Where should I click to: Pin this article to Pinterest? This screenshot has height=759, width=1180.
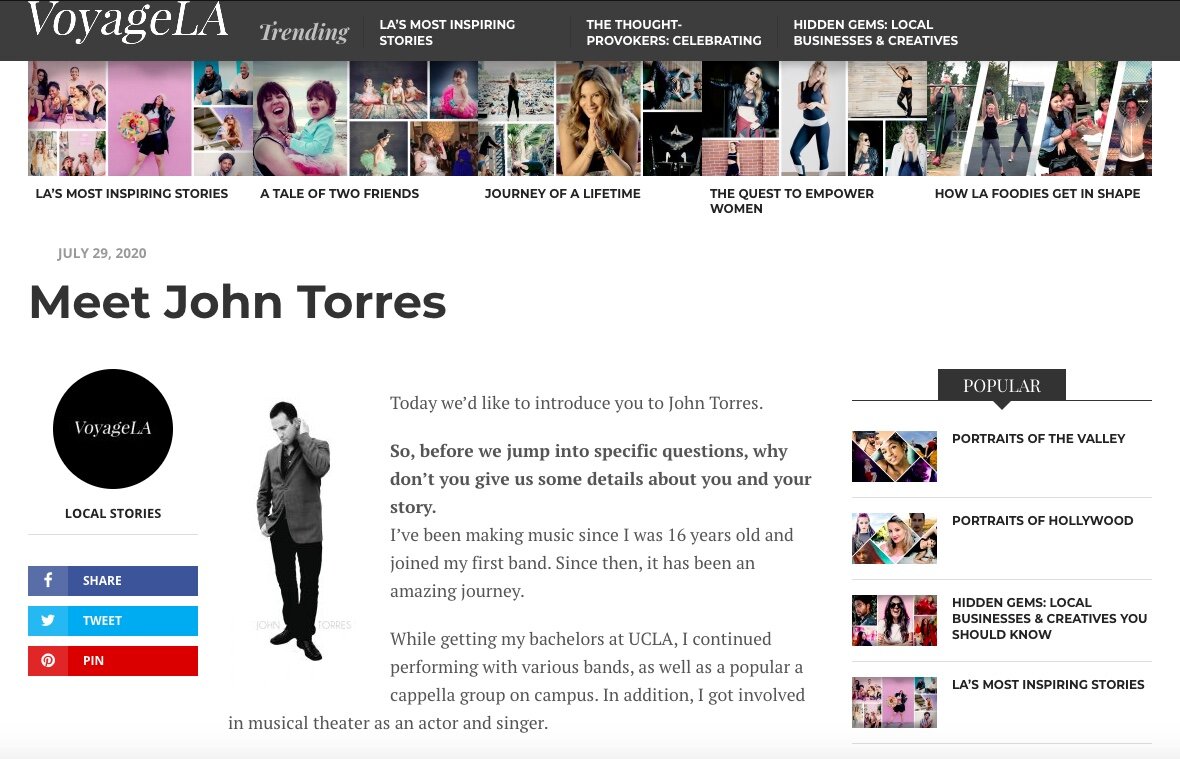tap(113, 660)
